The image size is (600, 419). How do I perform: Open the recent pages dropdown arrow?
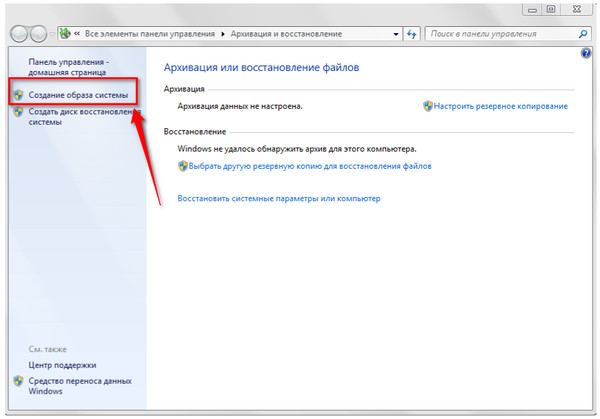pos(52,34)
